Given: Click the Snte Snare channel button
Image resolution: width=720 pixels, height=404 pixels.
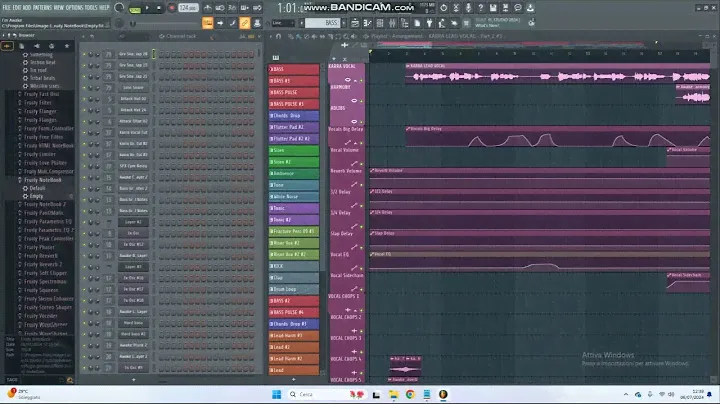Looking at the screenshot, I should (133, 87).
